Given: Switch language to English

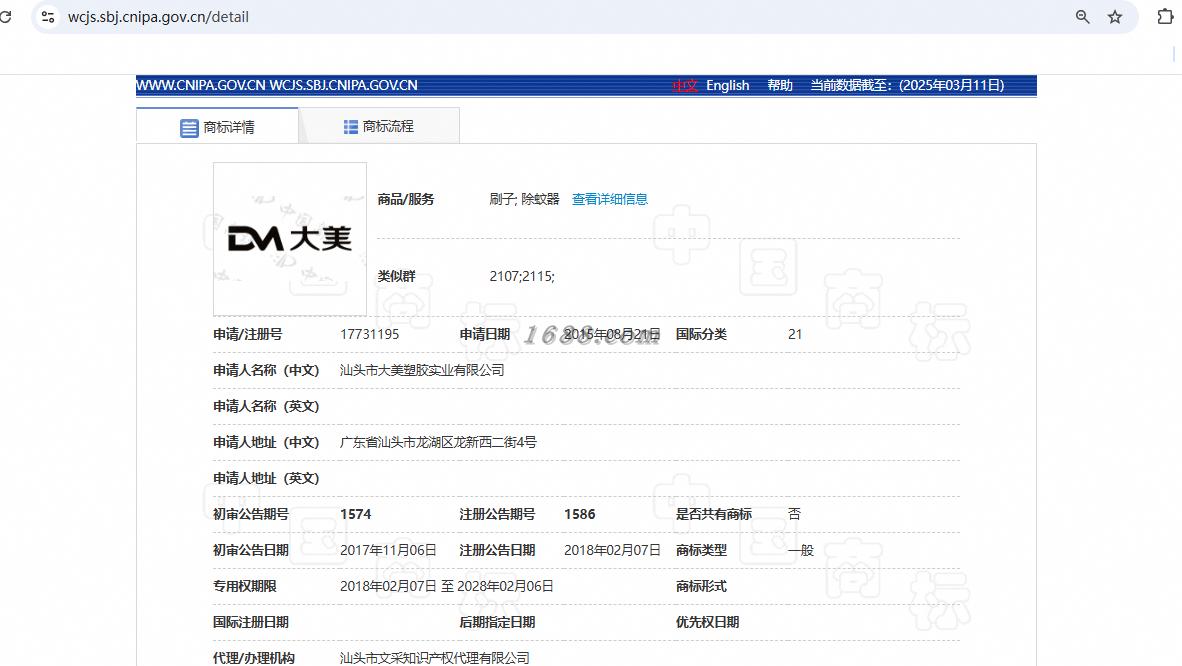Looking at the screenshot, I should pyautogui.click(x=727, y=85).
